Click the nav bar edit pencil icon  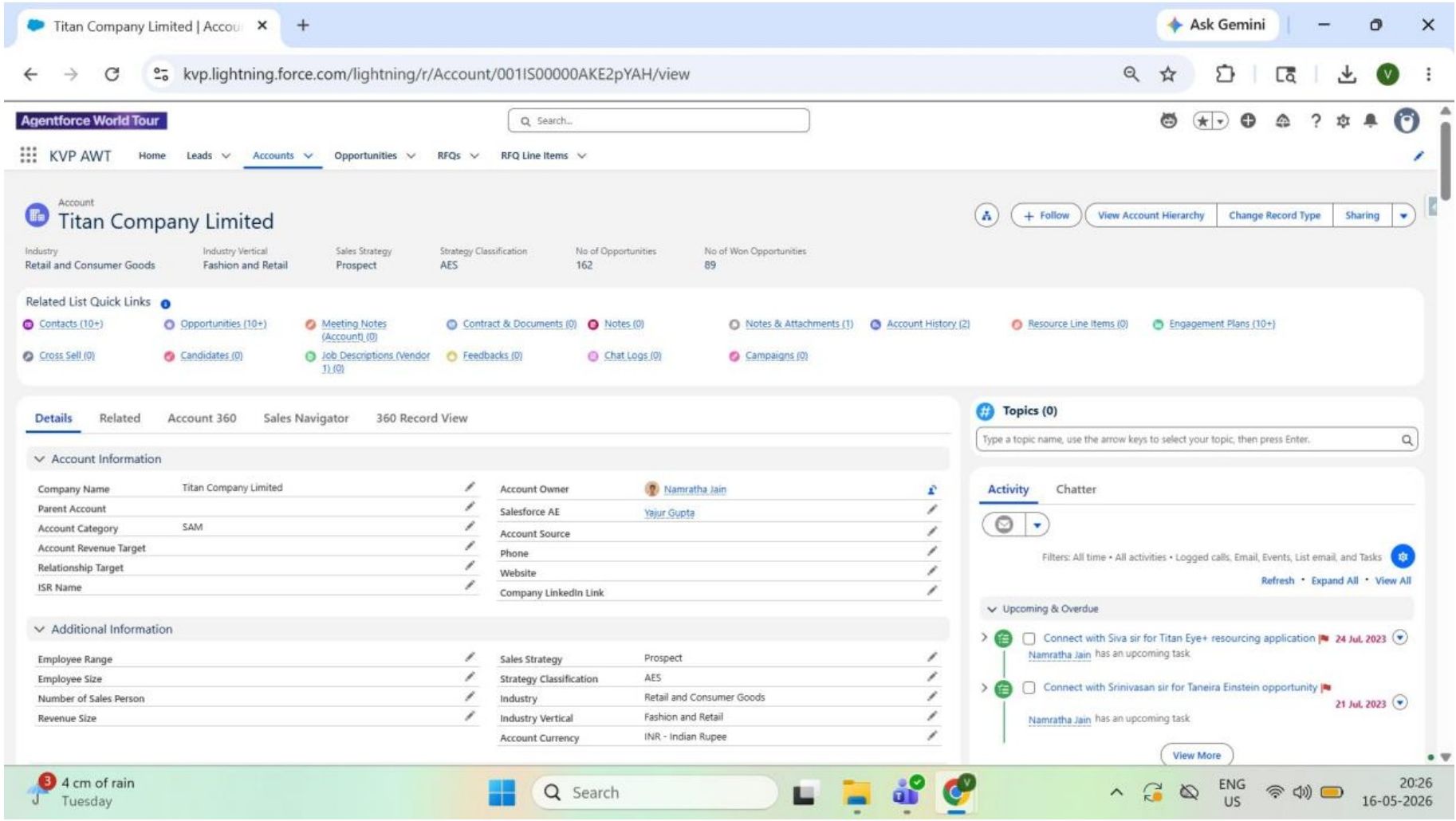pyautogui.click(x=1419, y=156)
